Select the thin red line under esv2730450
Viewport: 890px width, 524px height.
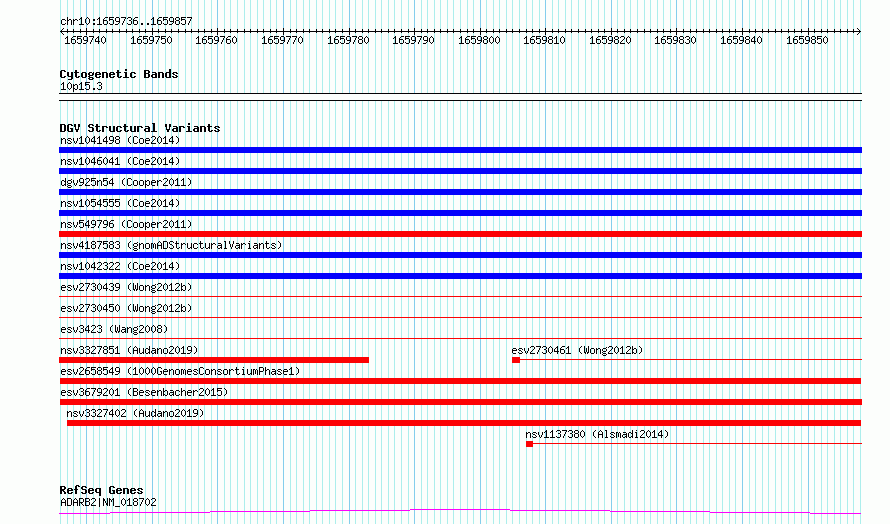pyautogui.click(x=460, y=317)
